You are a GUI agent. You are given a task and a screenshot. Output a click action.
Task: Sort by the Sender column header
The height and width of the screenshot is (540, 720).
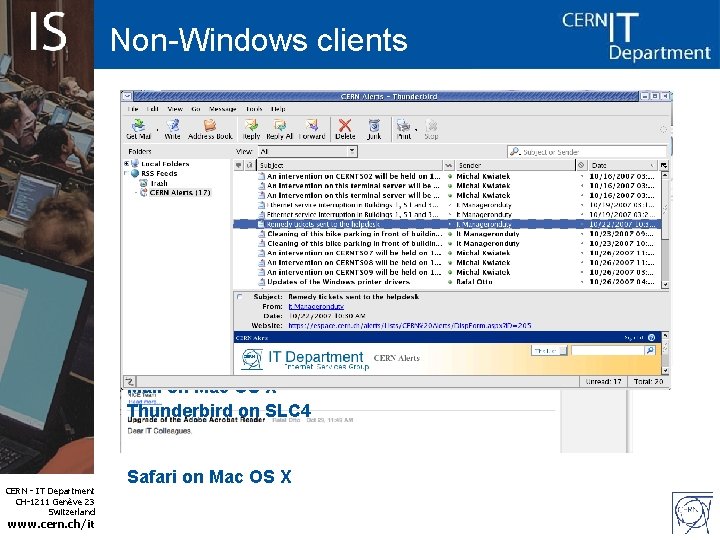point(514,165)
